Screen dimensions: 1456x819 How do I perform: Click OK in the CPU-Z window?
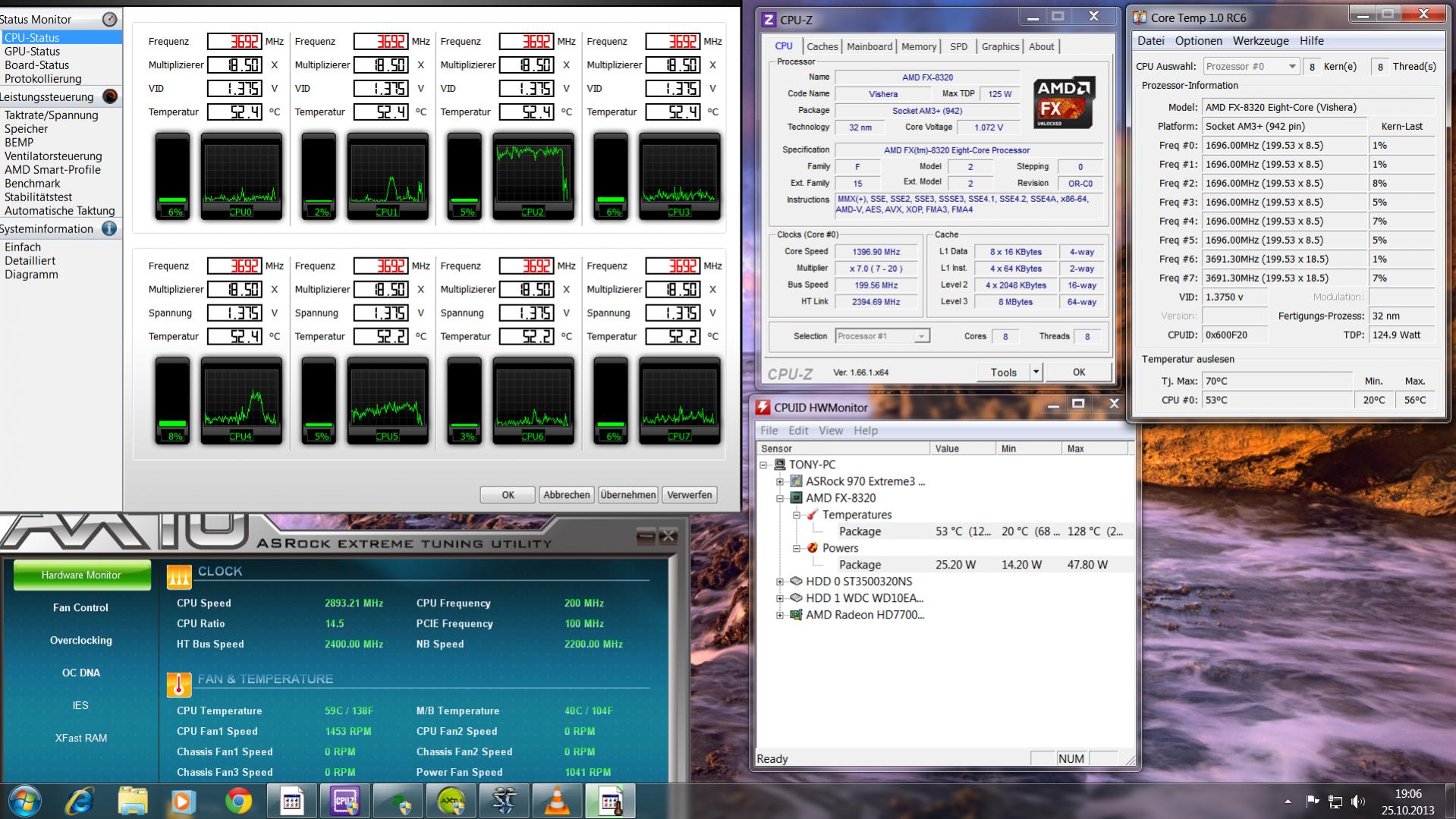1078,372
